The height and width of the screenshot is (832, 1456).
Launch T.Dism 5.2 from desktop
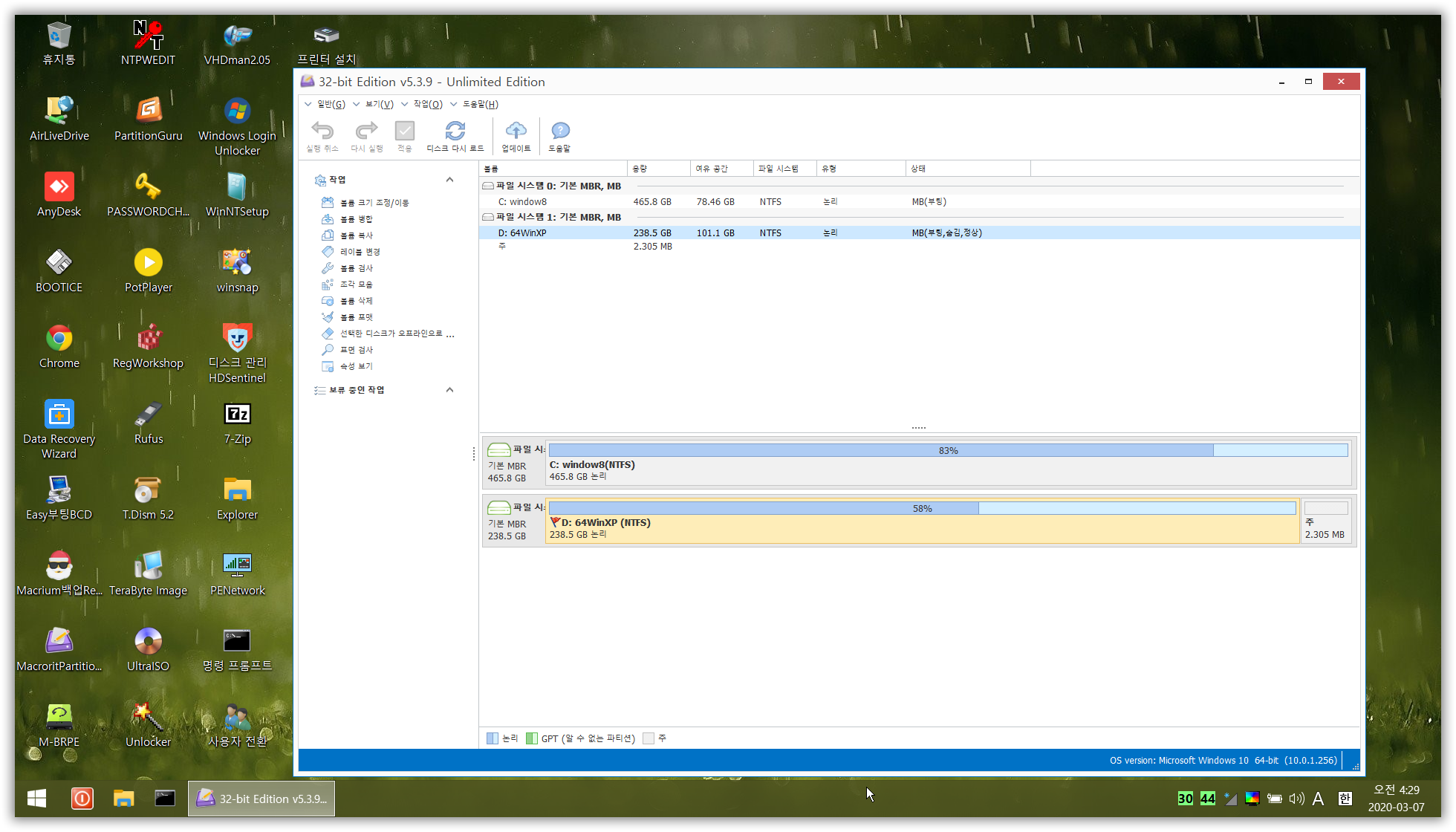(149, 498)
